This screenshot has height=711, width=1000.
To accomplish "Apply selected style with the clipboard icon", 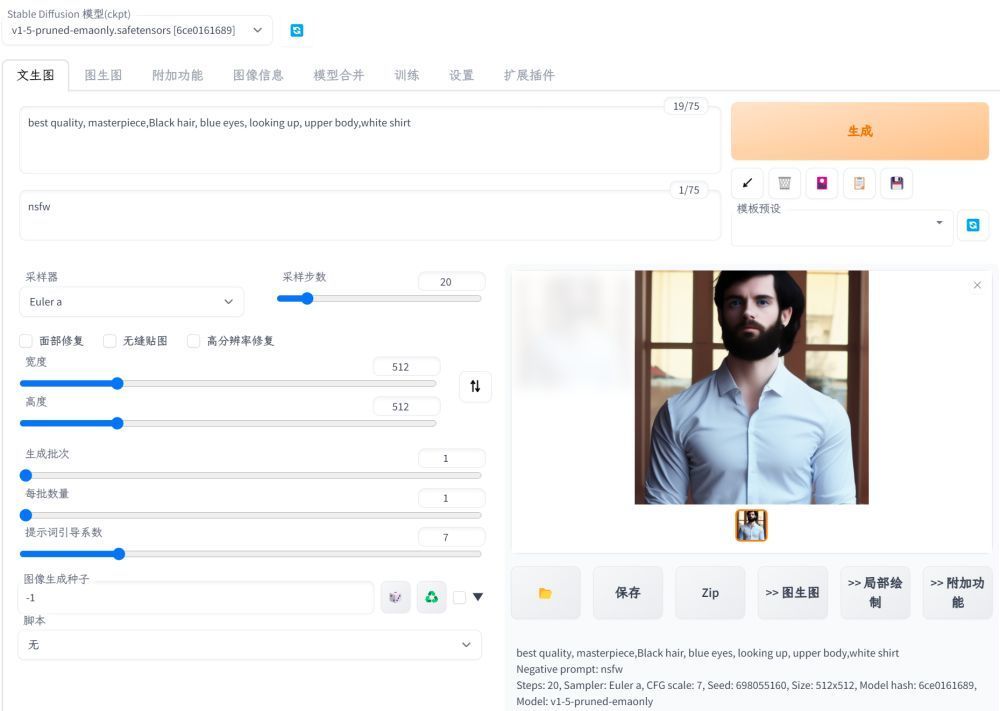I will (859, 184).
